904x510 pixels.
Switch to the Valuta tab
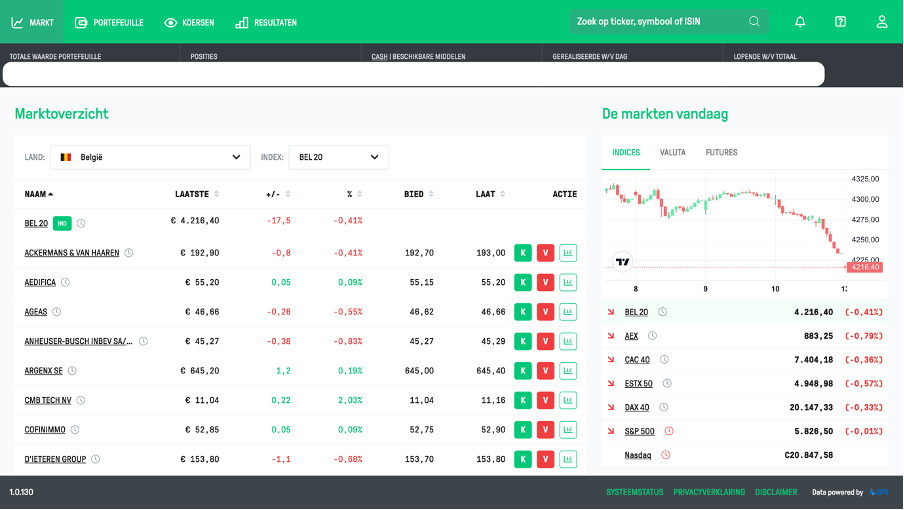[673, 153]
